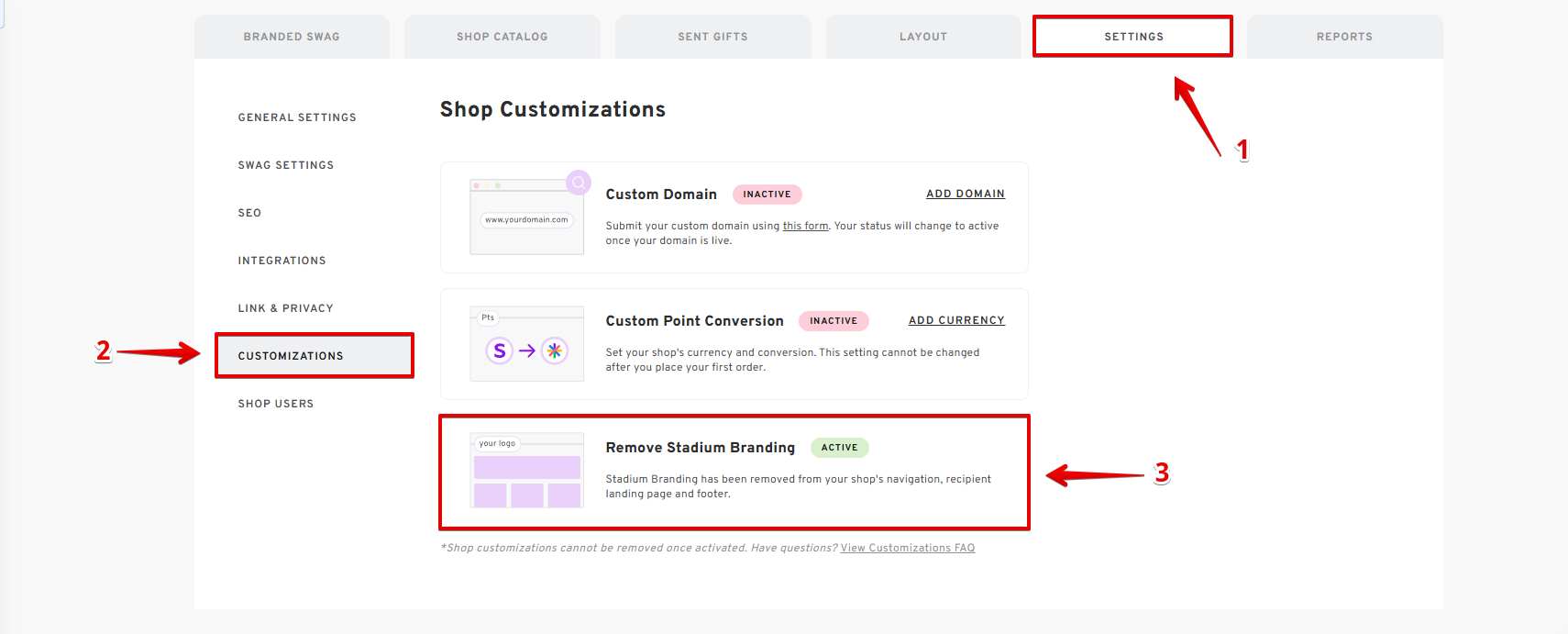Select the Reports tab
1568x634 pixels.
click(1344, 37)
